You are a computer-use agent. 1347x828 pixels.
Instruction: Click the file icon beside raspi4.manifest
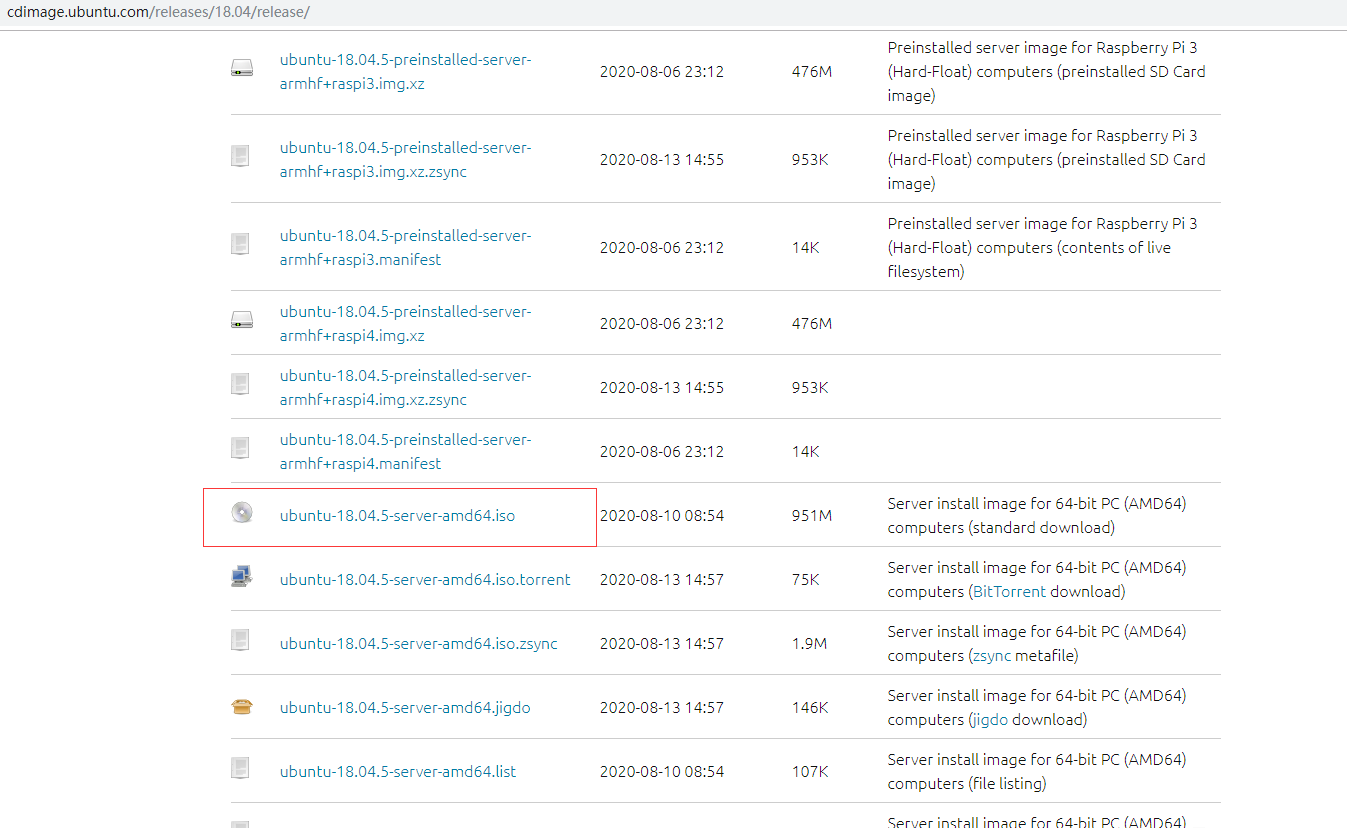tap(240, 448)
